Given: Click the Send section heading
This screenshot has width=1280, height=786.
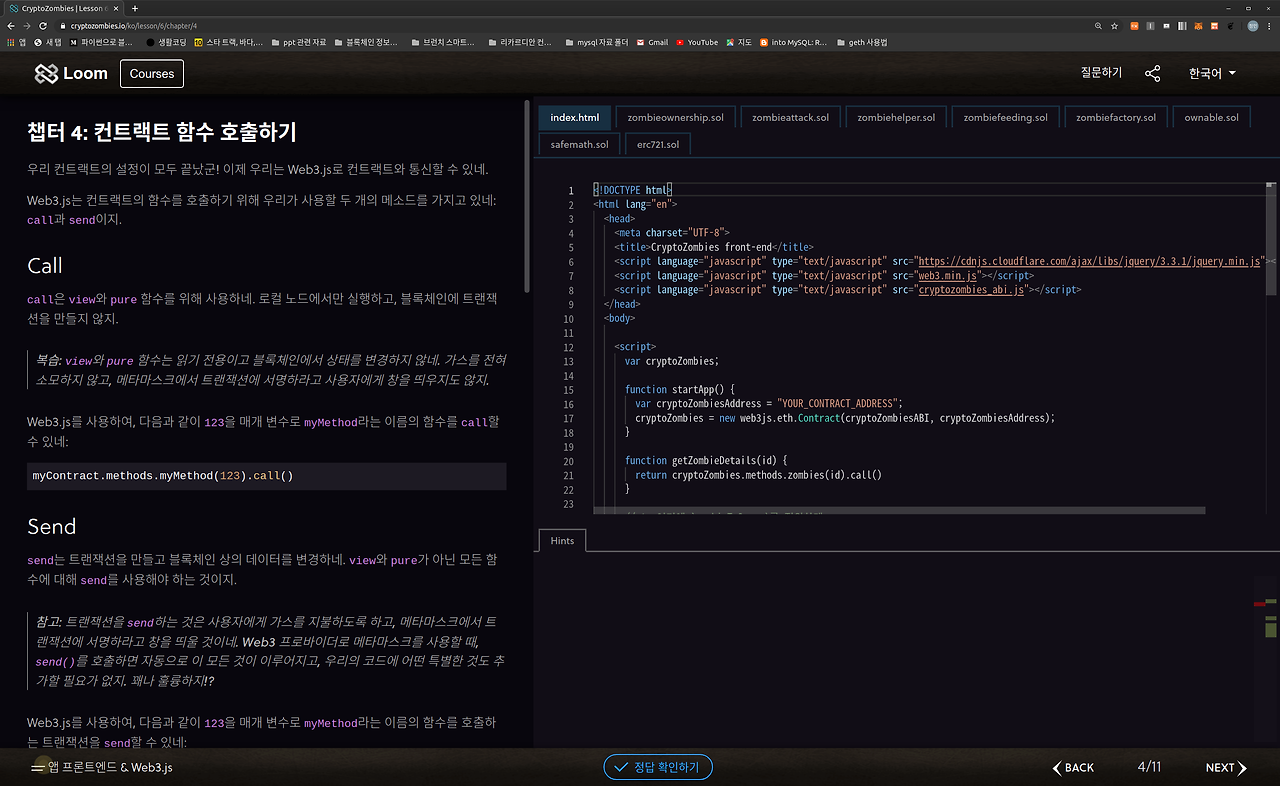Looking at the screenshot, I should pyautogui.click(x=52, y=527).
